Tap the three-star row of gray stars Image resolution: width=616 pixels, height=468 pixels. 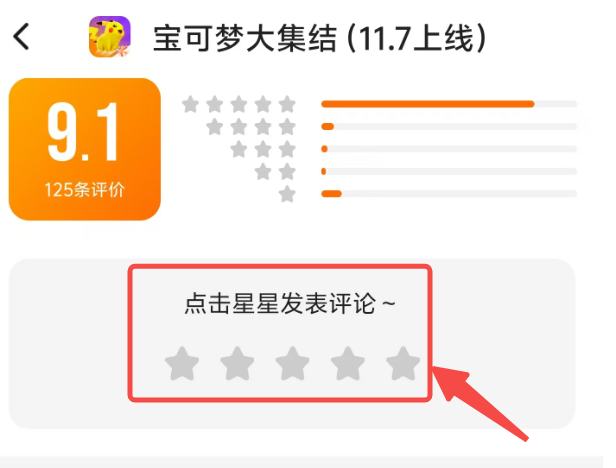point(263,149)
